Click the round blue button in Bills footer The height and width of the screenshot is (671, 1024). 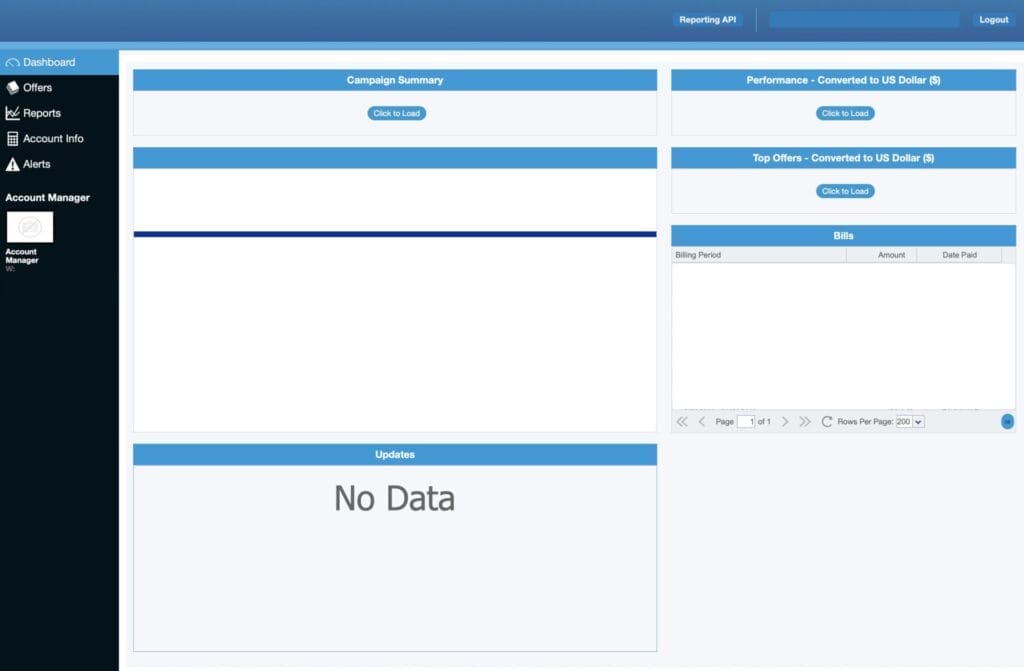click(x=1007, y=422)
